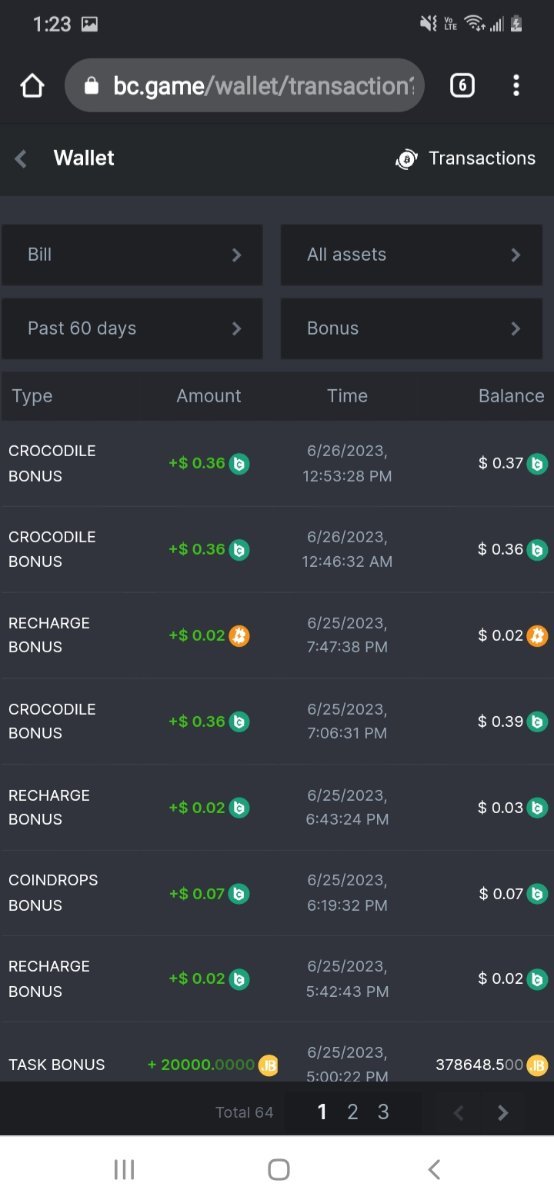Tap the bc.game URL address field
554x1200 pixels.
pos(245,86)
